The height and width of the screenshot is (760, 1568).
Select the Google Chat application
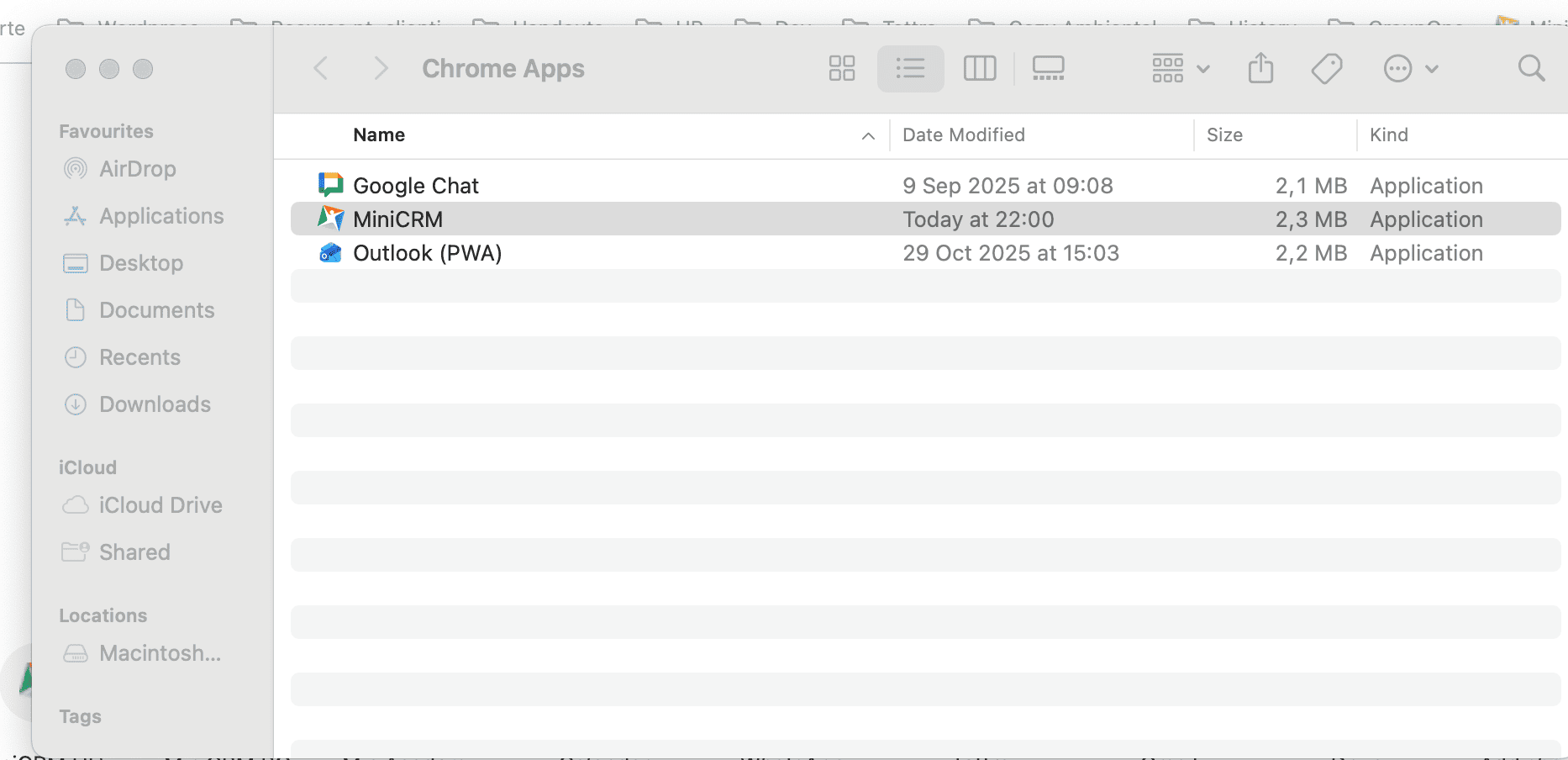pyautogui.click(x=415, y=186)
